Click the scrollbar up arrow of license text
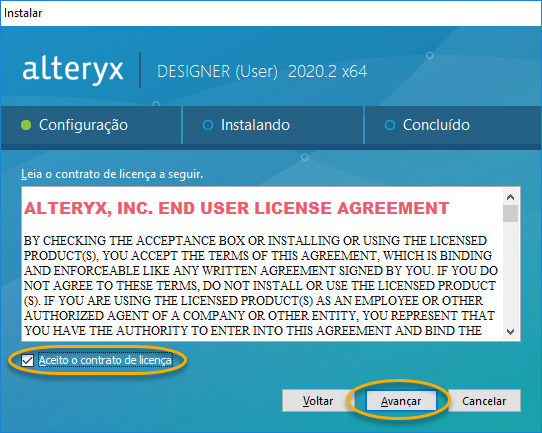Screen dimensions: 542x433 coord(511,197)
